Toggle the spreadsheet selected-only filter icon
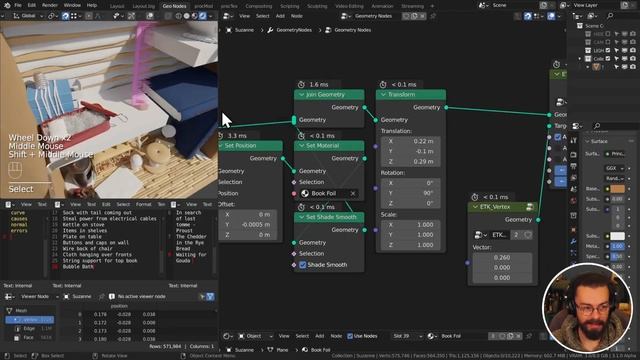640x360 pixels. (202, 297)
